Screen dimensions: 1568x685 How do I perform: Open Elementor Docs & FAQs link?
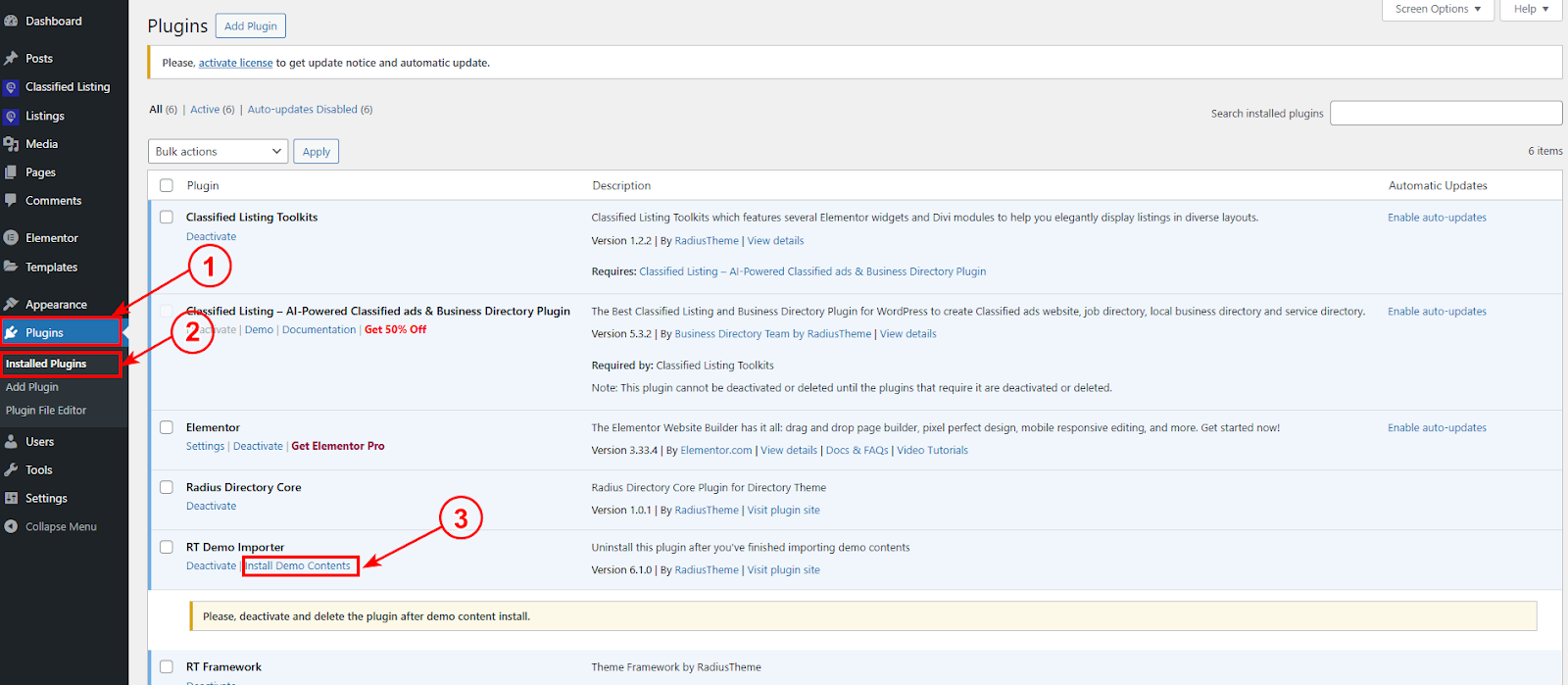click(857, 450)
